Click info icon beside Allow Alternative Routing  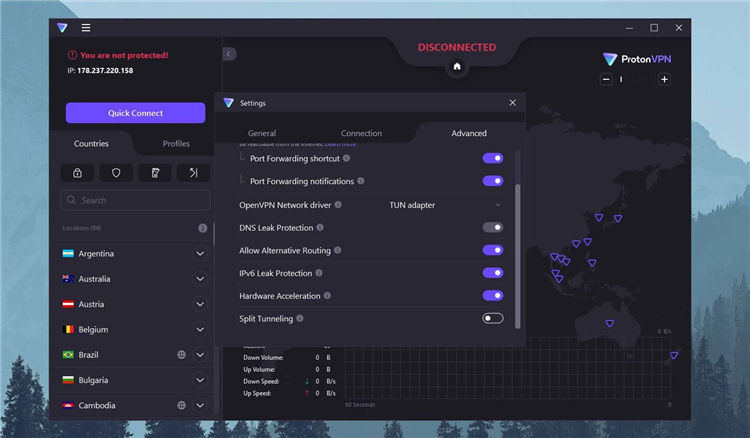coord(337,250)
